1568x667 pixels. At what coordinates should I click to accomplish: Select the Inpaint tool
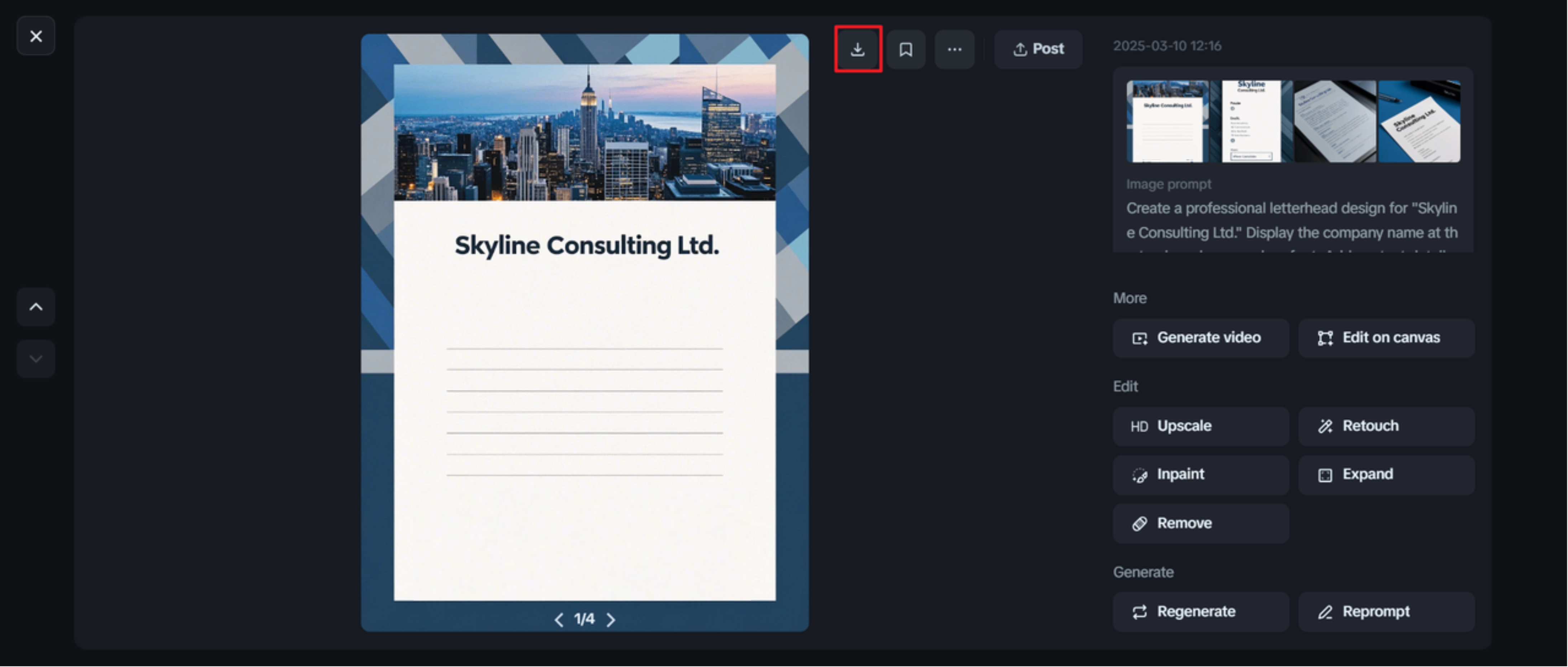point(1200,475)
